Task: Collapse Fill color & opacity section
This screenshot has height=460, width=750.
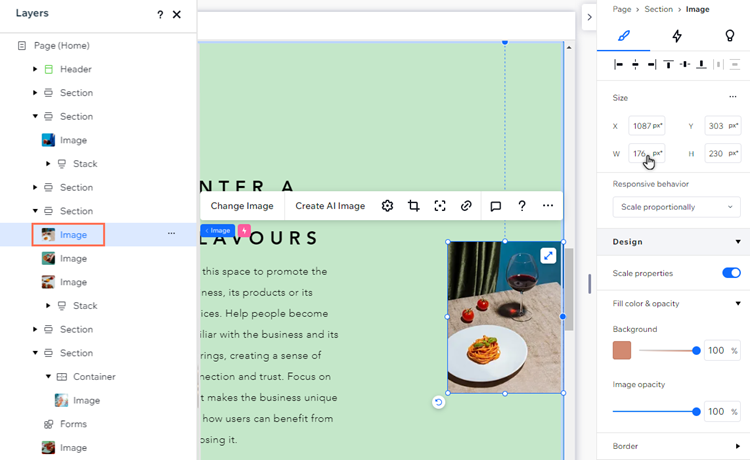Action: coord(738,304)
